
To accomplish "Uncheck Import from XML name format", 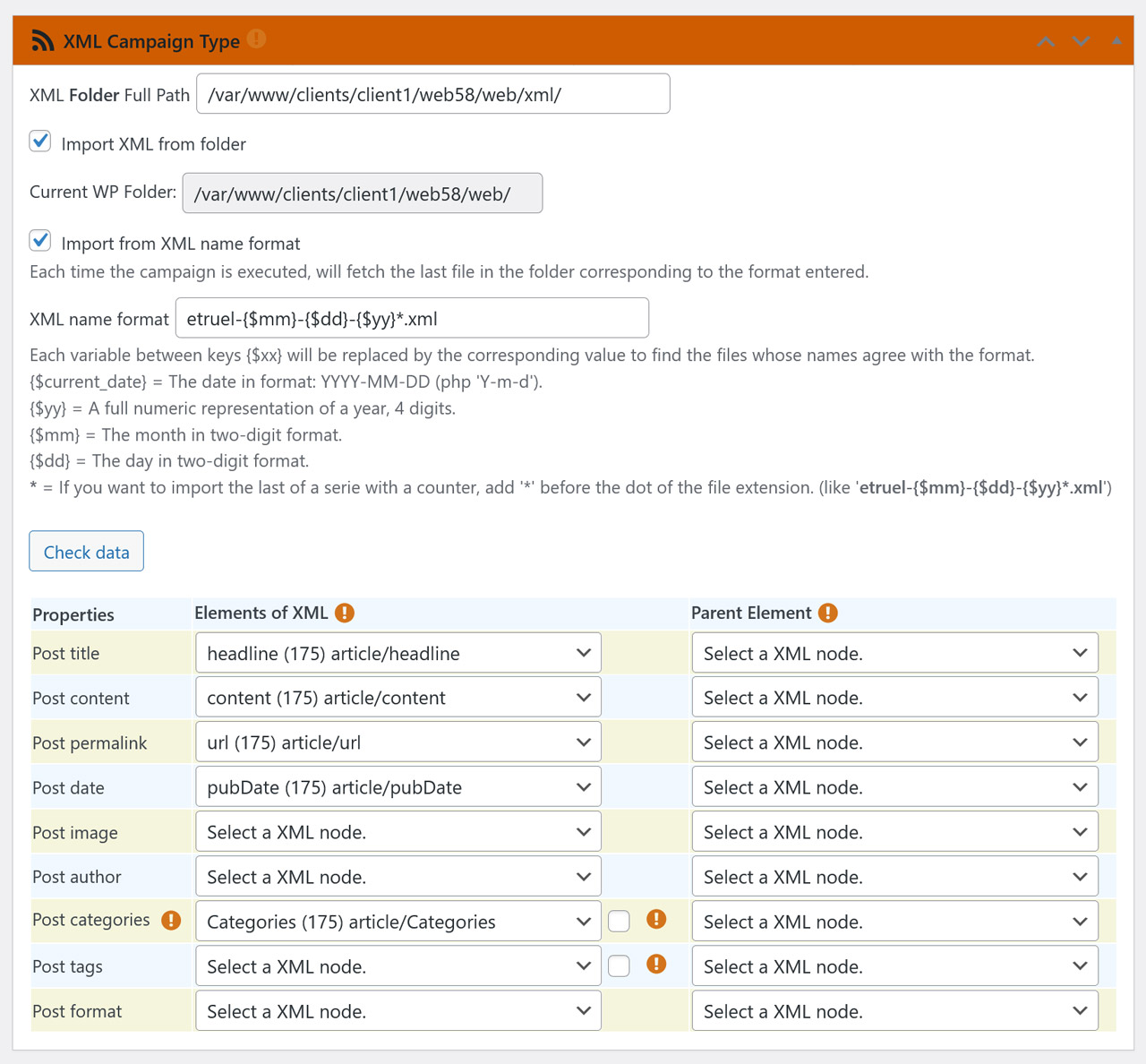I will point(40,241).
